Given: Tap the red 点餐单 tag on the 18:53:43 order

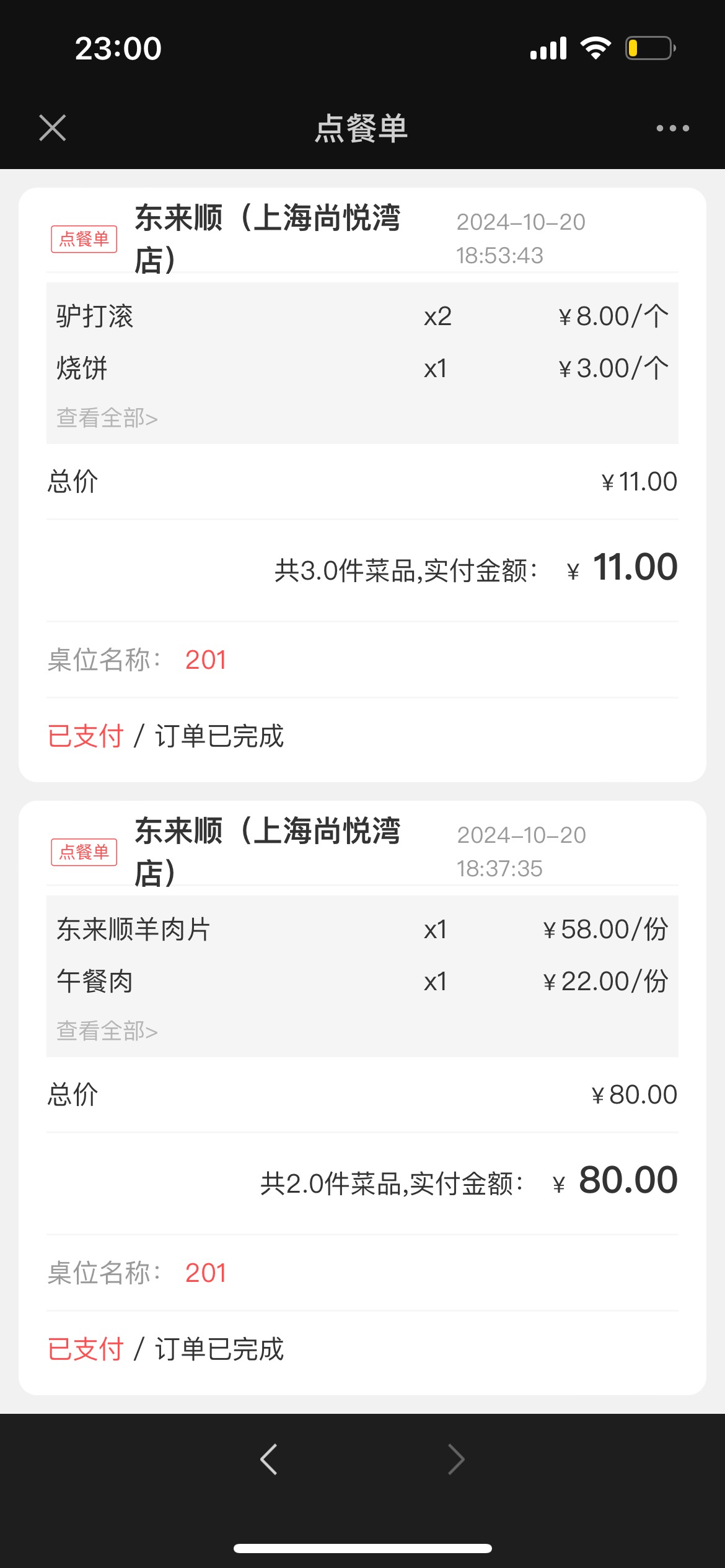Looking at the screenshot, I should pyautogui.click(x=84, y=239).
